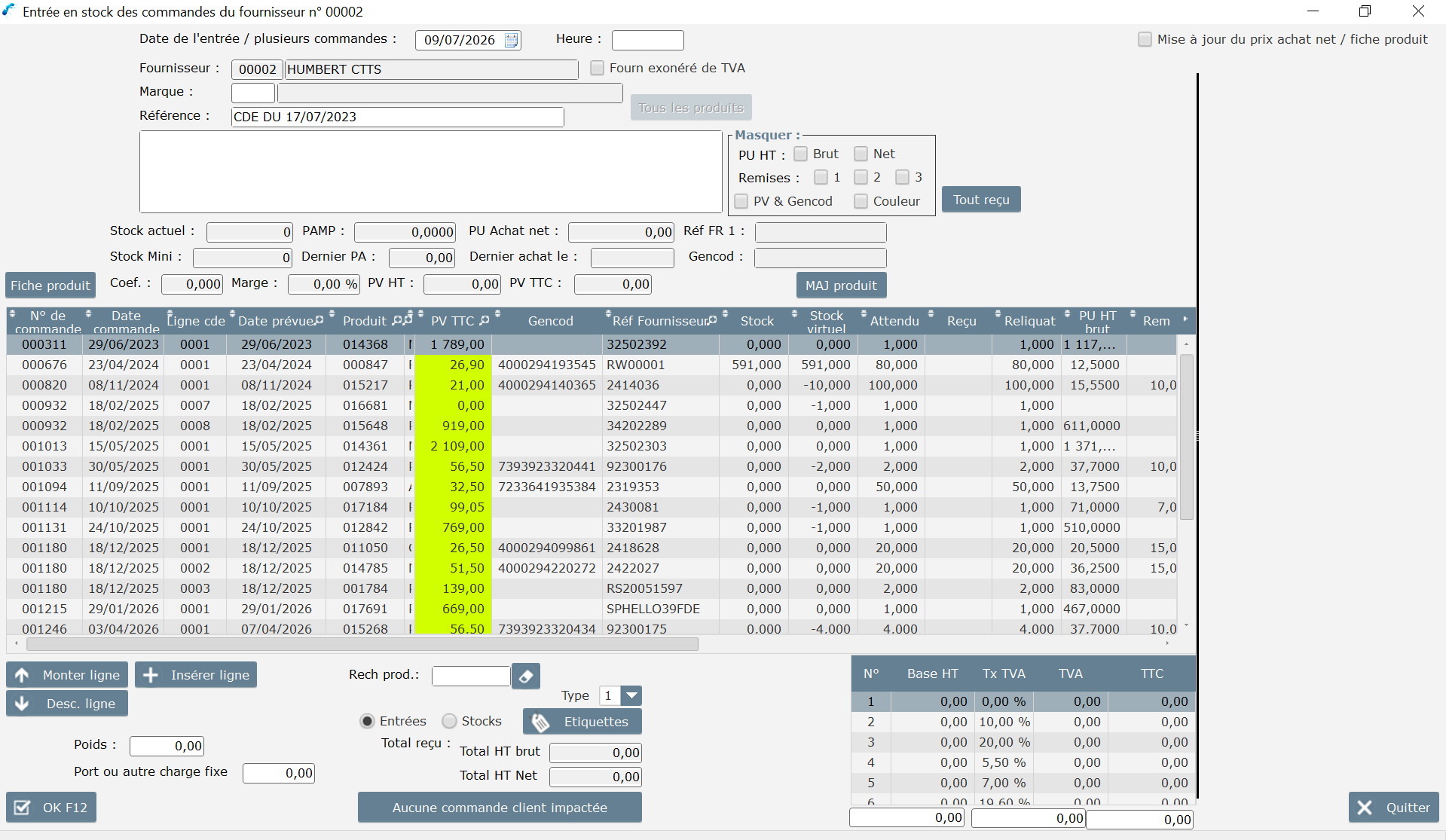The width and height of the screenshot is (1446, 840).
Task: Check Fourn exonéré de TVA
Action: point(597,68)
